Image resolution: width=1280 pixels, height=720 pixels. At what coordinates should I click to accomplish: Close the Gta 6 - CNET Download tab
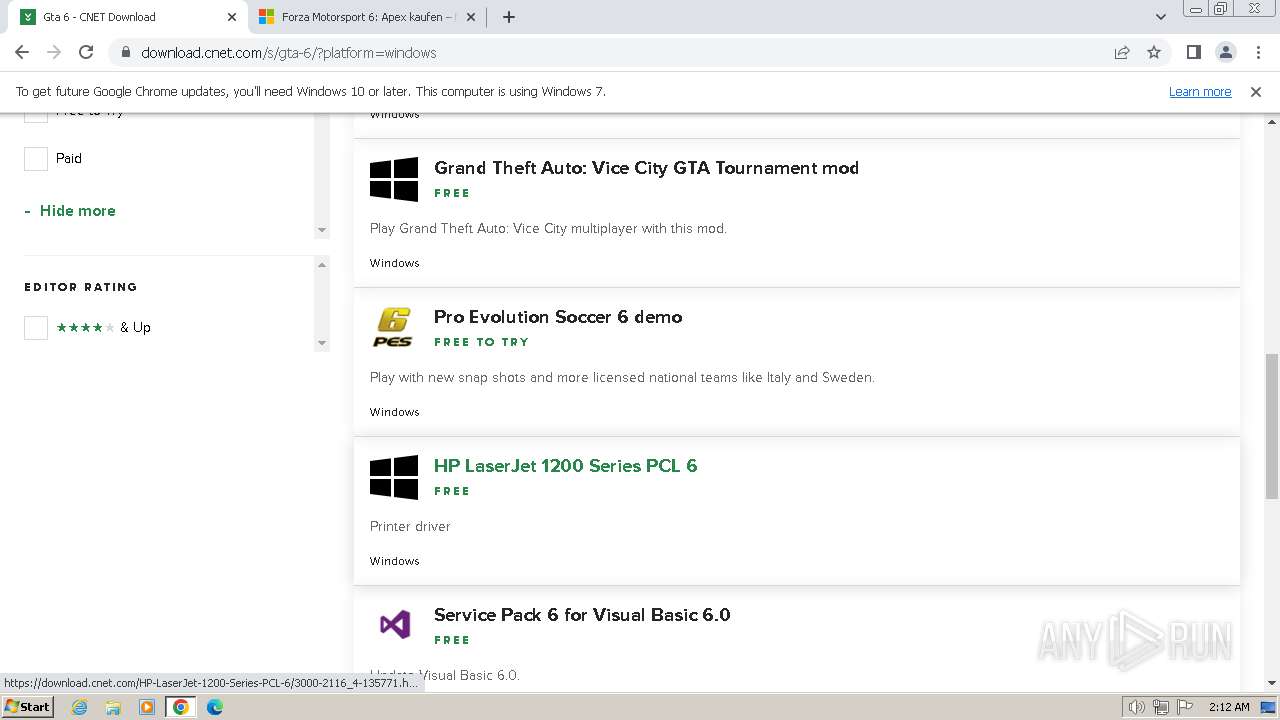pyautogui.click(x=232, y=17)
